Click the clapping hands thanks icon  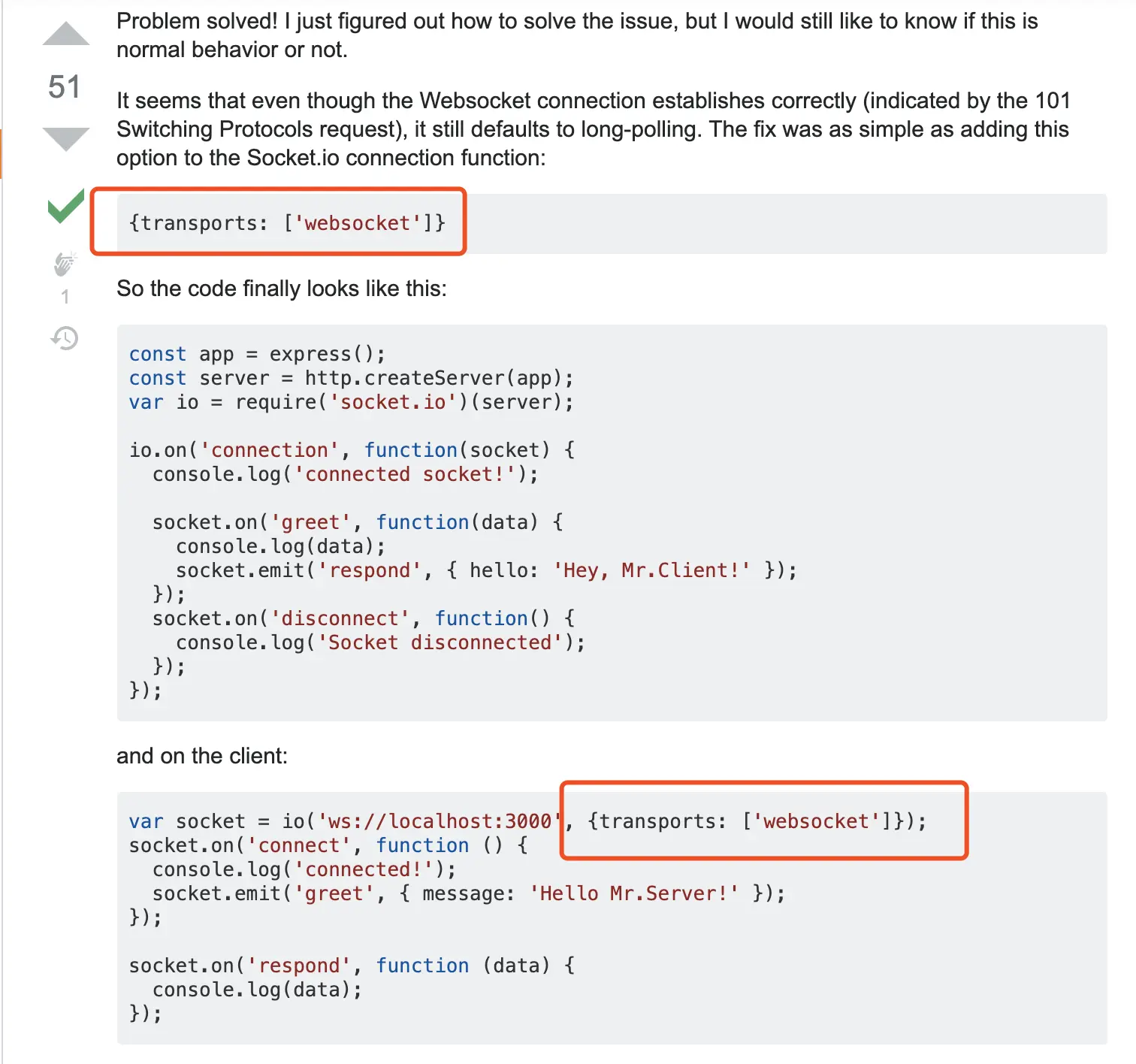(x=65, y=263)
